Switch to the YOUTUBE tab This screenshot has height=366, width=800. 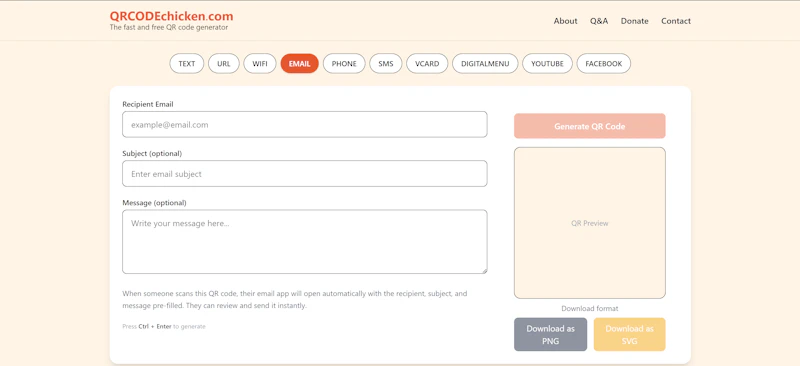pyautogui.click(x=547, y=64)
